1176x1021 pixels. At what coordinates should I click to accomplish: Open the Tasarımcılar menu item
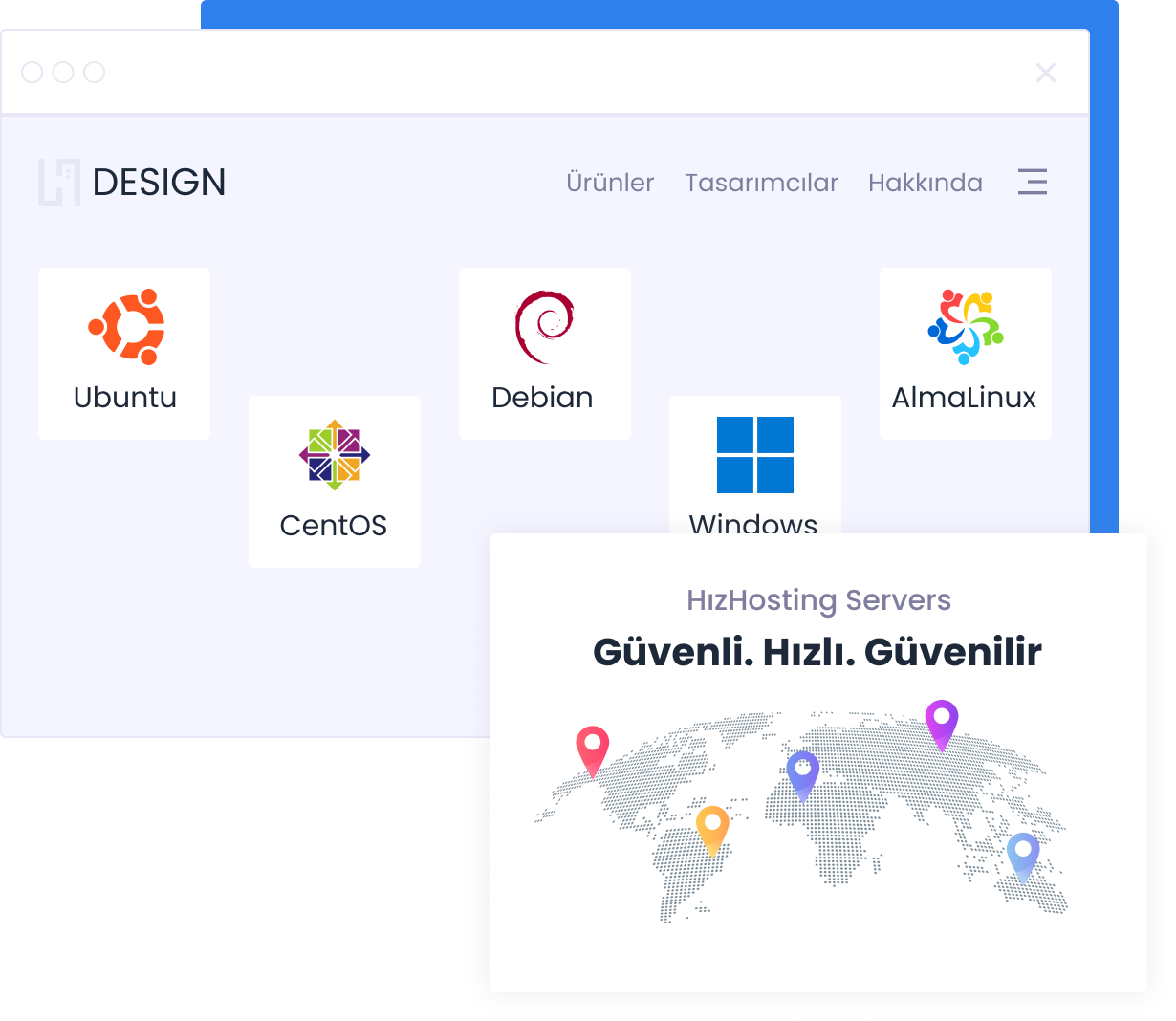[x=761, y=183]
